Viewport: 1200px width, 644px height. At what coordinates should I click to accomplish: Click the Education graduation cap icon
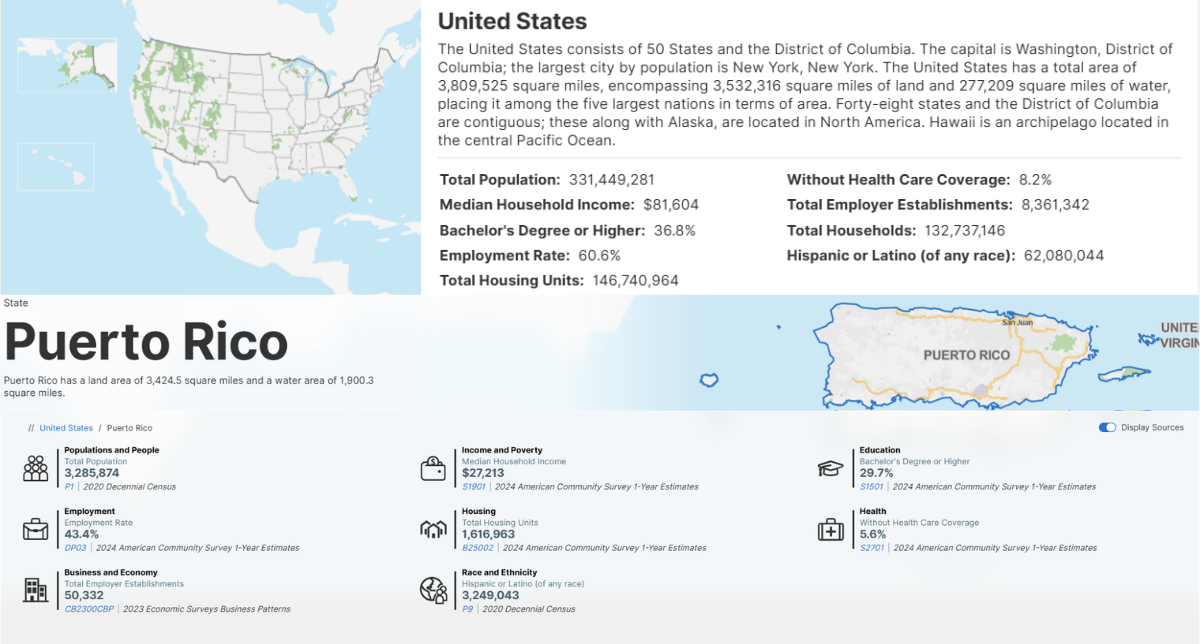click(830, 468)
